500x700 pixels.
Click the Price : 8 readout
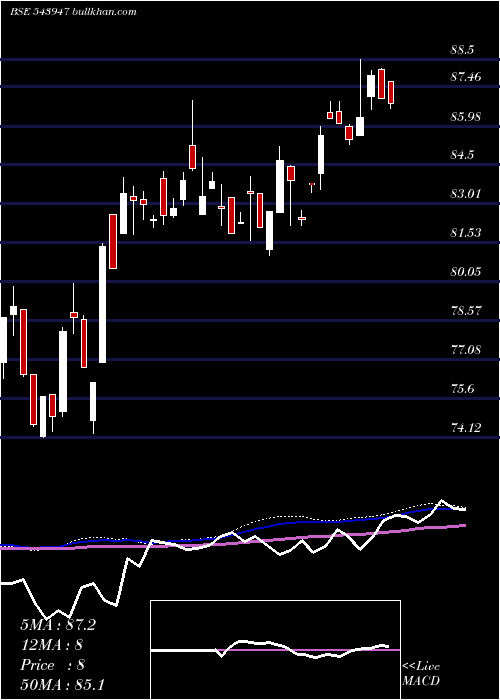(52, 665)
